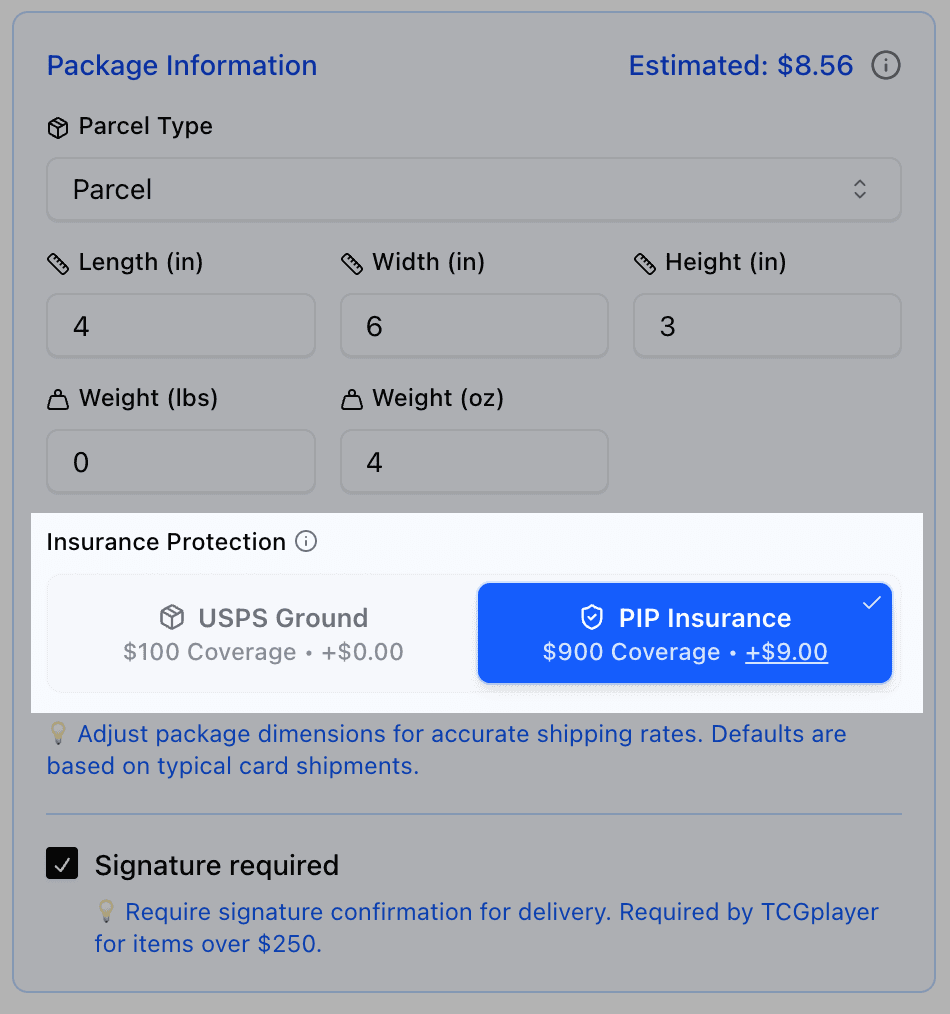950x1014 pixels.
Task: Select the PIP Insurance coverage option
Action: (685, 633)
